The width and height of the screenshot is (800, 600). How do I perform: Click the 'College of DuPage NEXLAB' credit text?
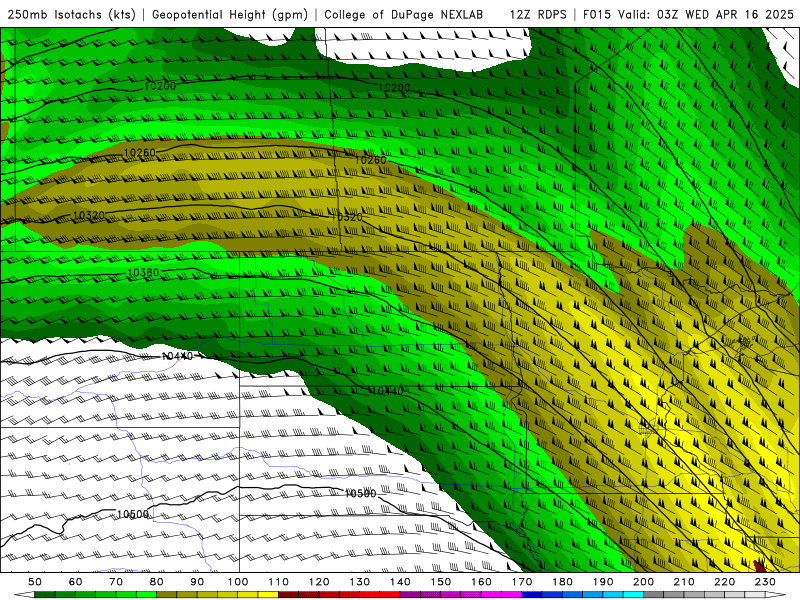coord(404,14)
